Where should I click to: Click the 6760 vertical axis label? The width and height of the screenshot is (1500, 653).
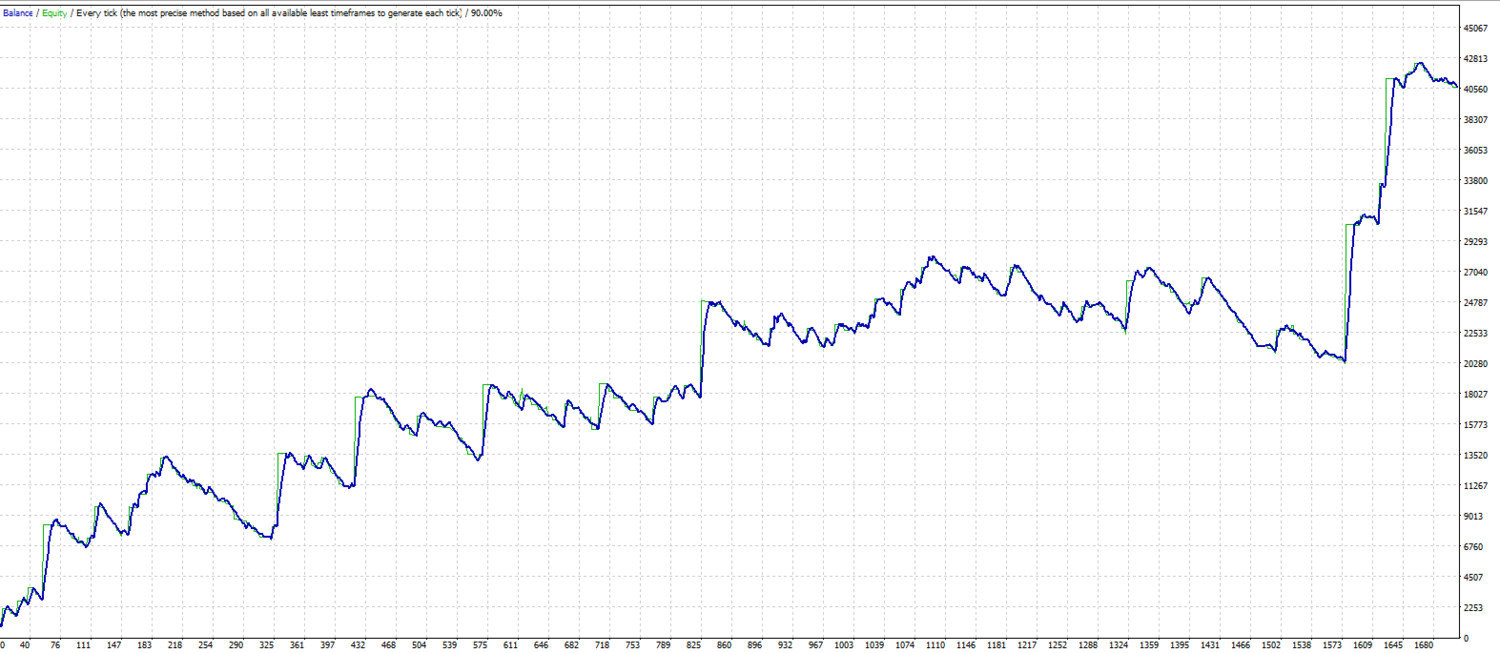(x=1474, y=547)
